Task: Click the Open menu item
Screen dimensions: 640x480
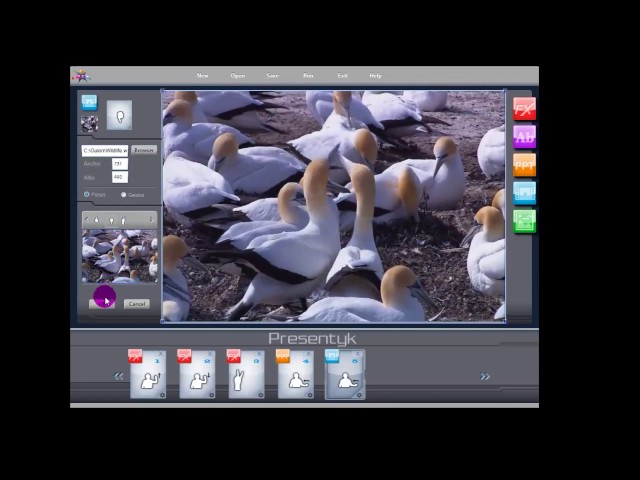Action: (238, 76)
